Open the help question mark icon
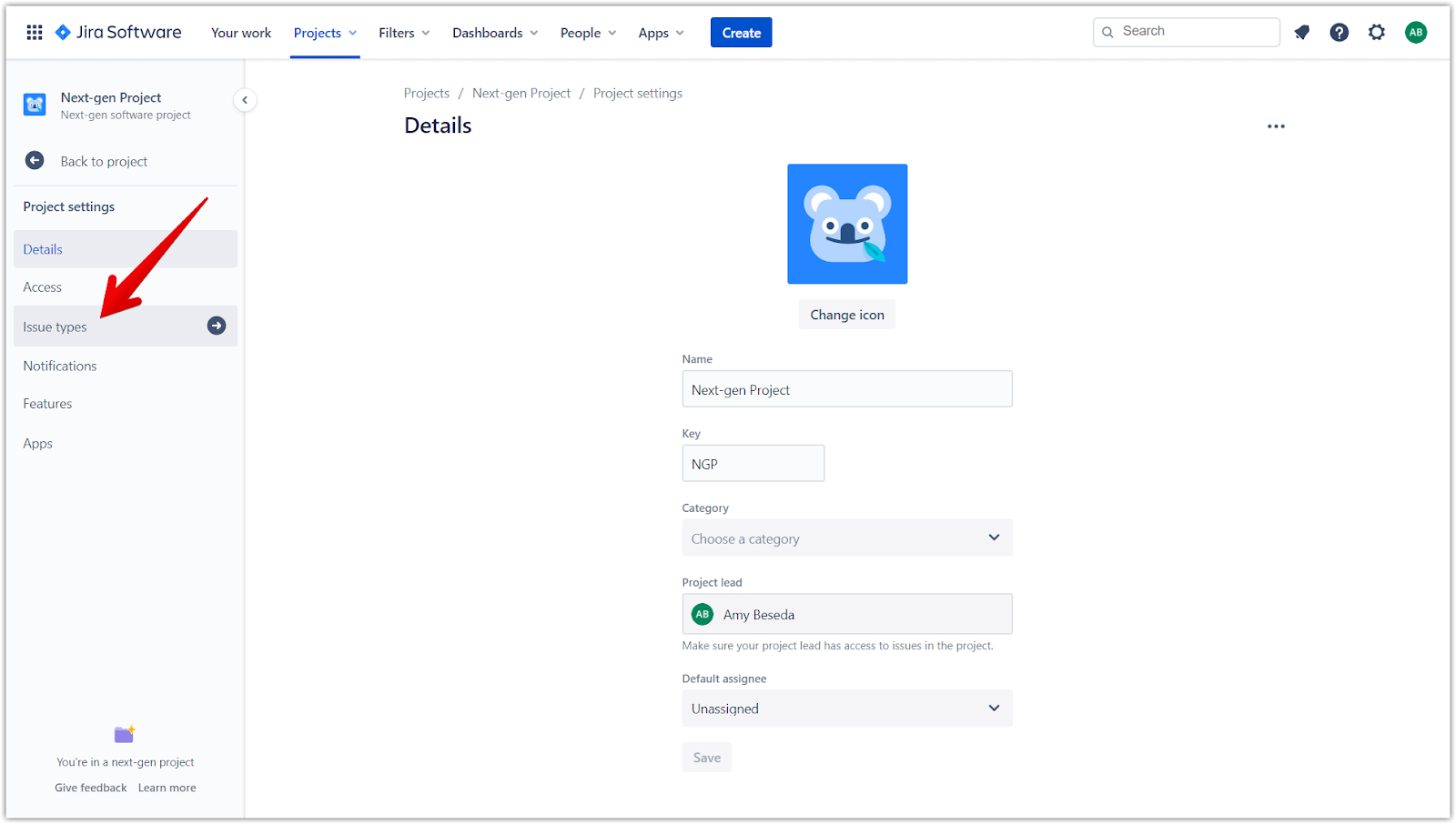Screen dimensions: 1456x824 tap(1340, 33)
